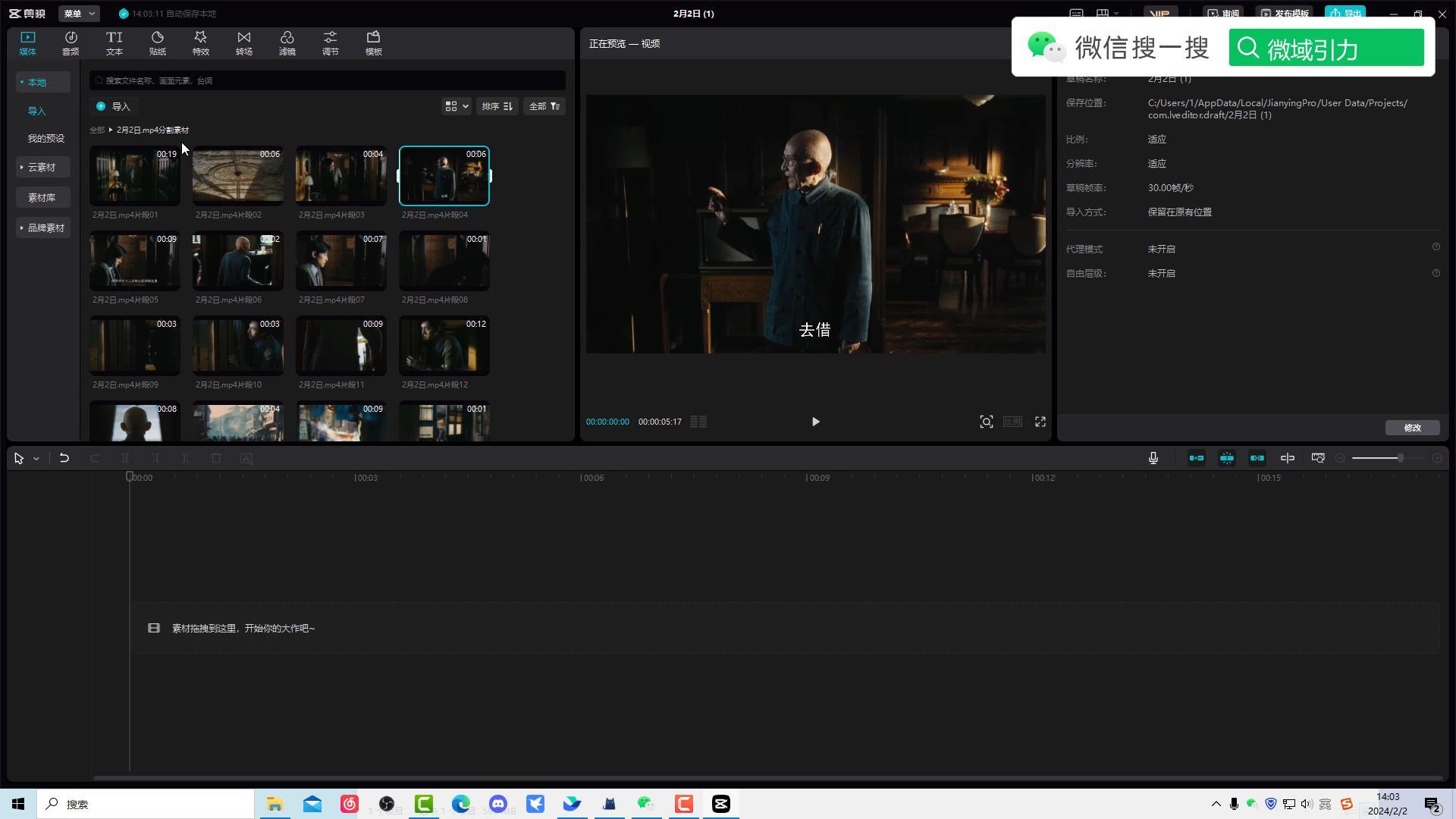Switch to the 转场 (Transitions) tab
Screen dimensions: 1456x819
[243, 43]
